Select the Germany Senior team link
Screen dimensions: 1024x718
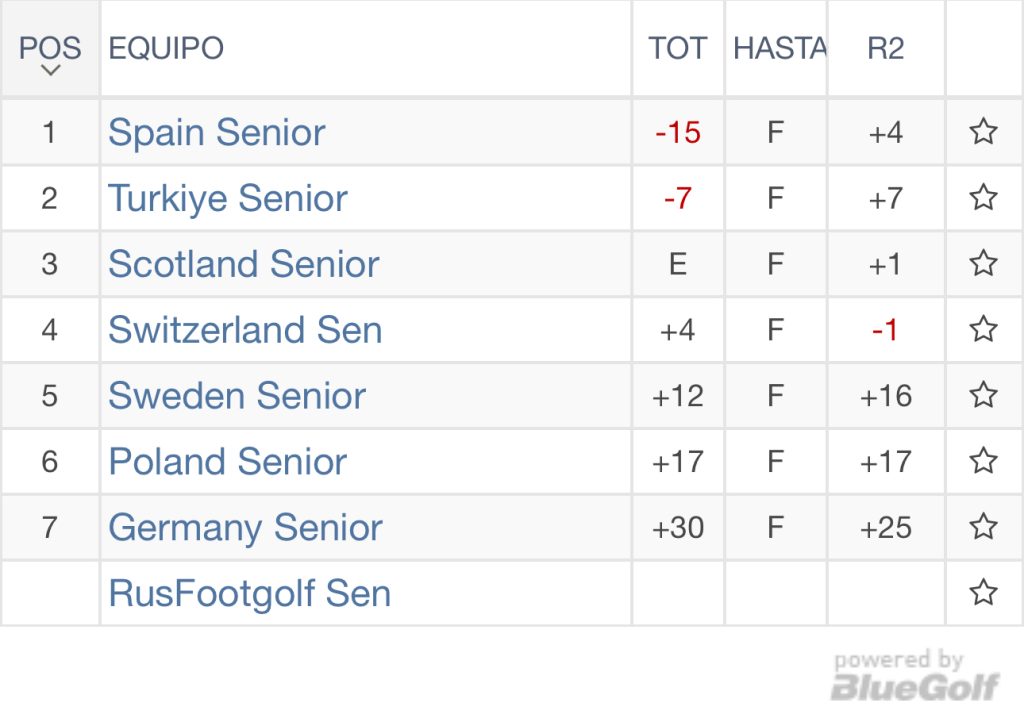(x=245, y=527)
